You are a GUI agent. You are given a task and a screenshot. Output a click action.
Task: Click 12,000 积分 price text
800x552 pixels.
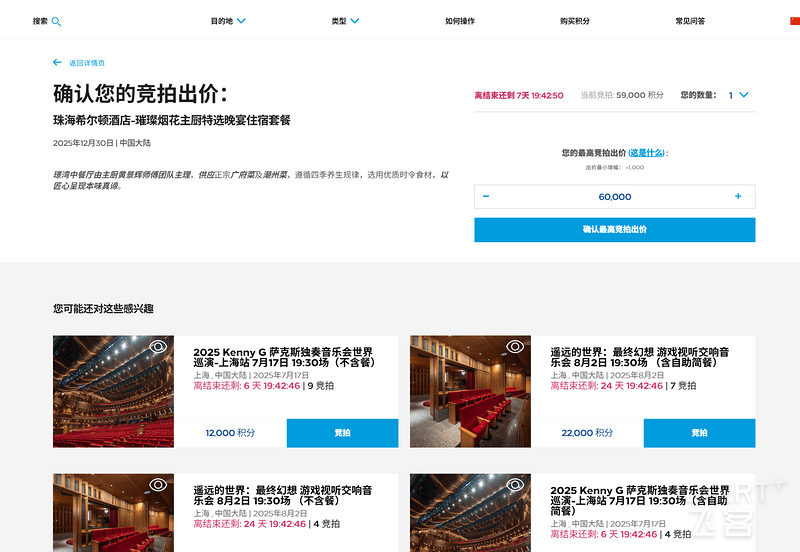coord(230,433)
